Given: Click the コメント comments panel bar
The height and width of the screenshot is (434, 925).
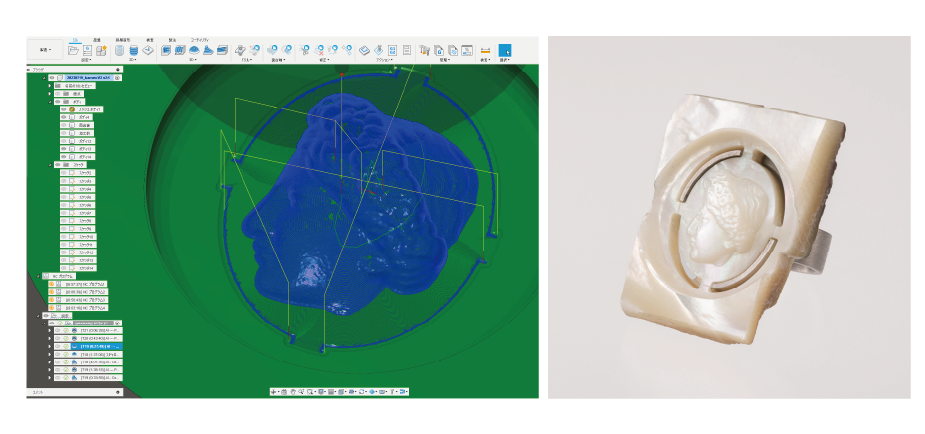Looking at the screenshot, I should coord(75,392).
